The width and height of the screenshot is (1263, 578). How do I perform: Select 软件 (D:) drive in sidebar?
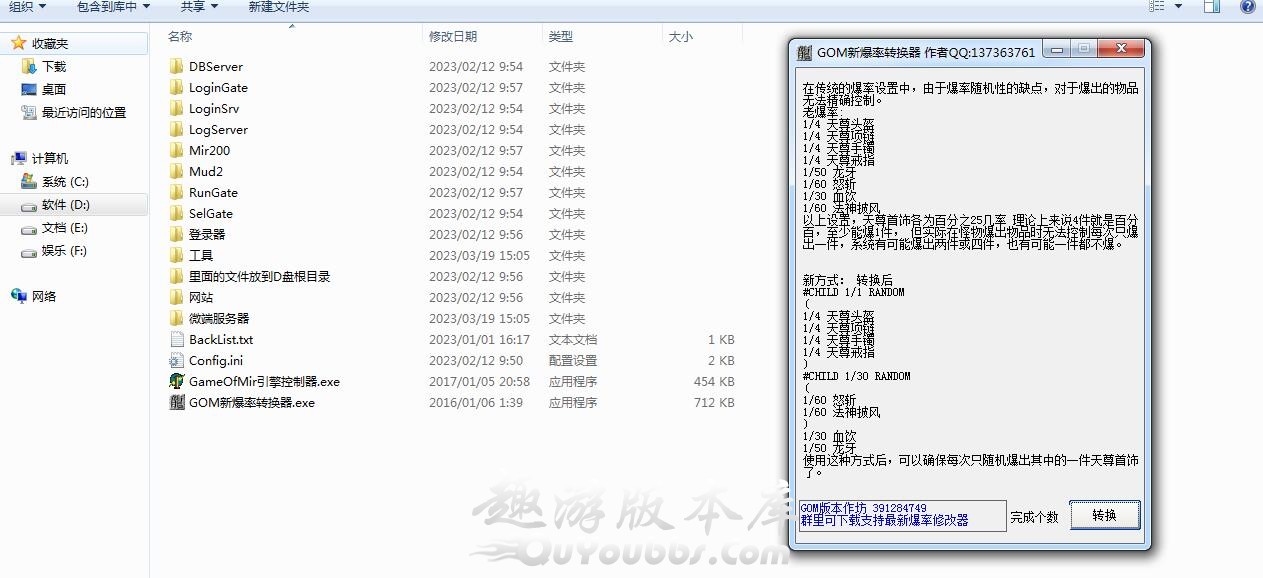click(65, 205)
